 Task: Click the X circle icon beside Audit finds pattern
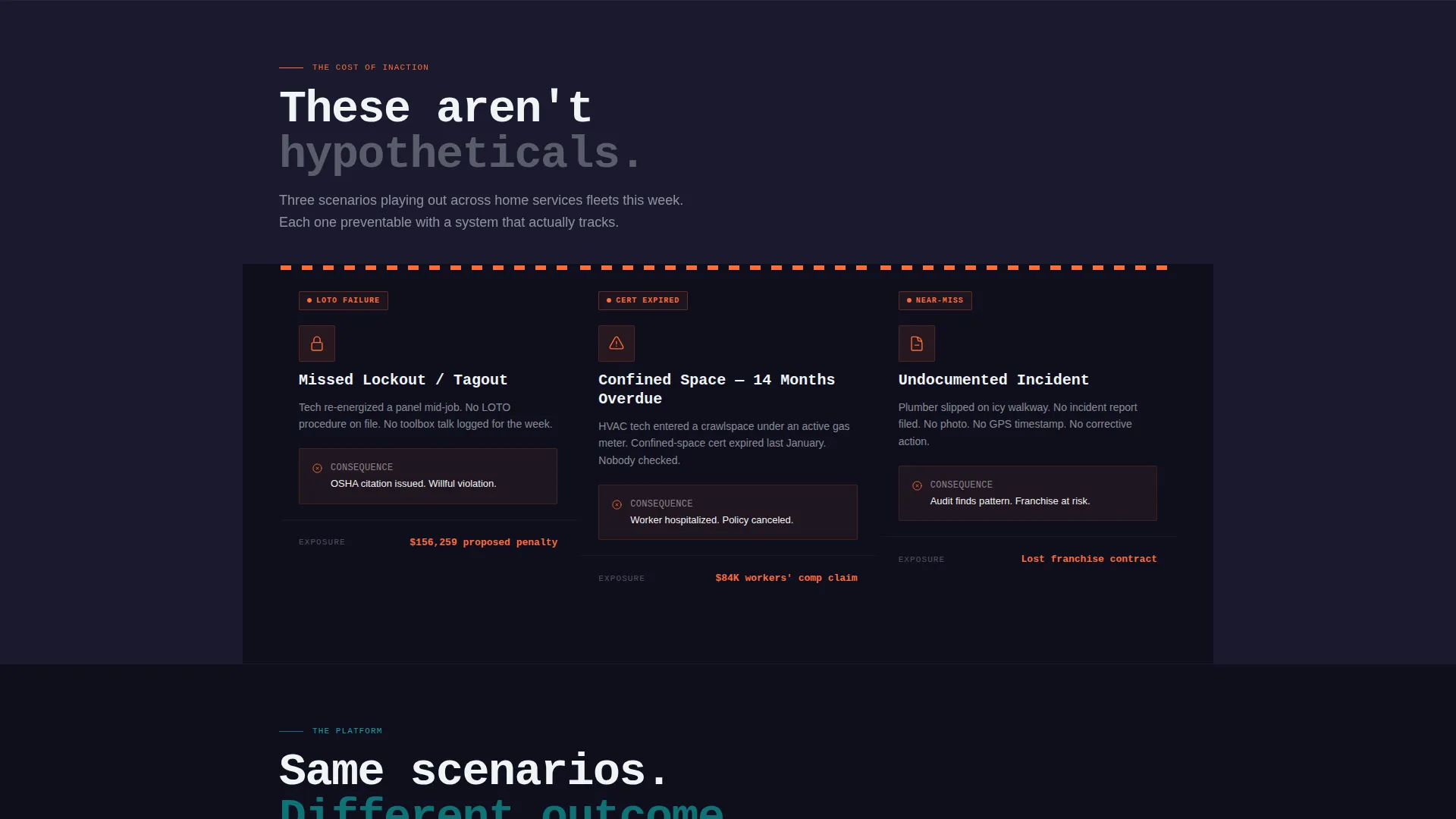[918, 485]
